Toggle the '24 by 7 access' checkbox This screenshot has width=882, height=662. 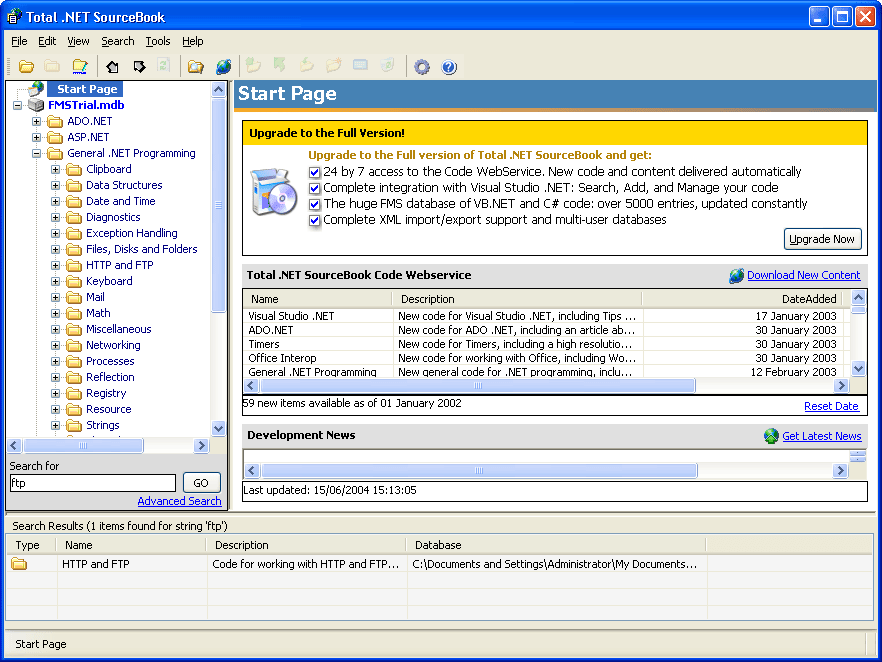coord(314,172)
